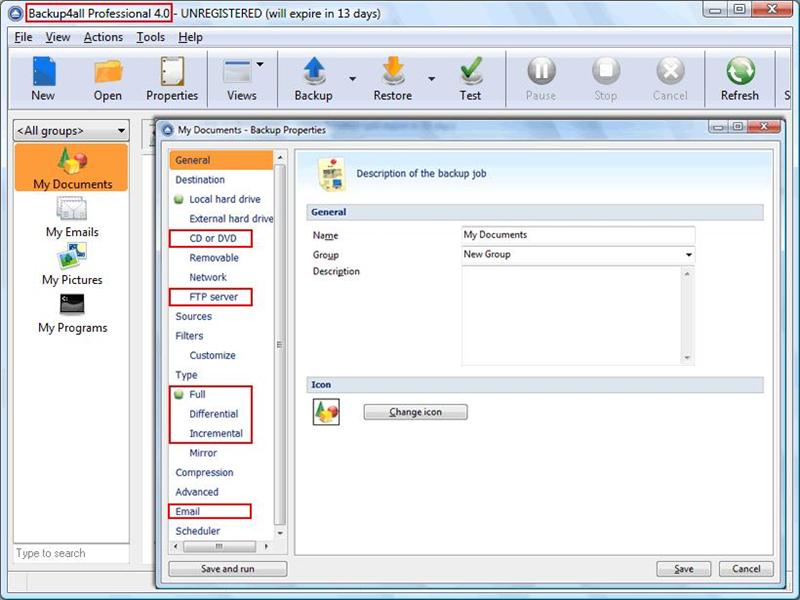This screenshot has height=600, width=800.
Task: Open the Scheduler page
Action: 197,531
